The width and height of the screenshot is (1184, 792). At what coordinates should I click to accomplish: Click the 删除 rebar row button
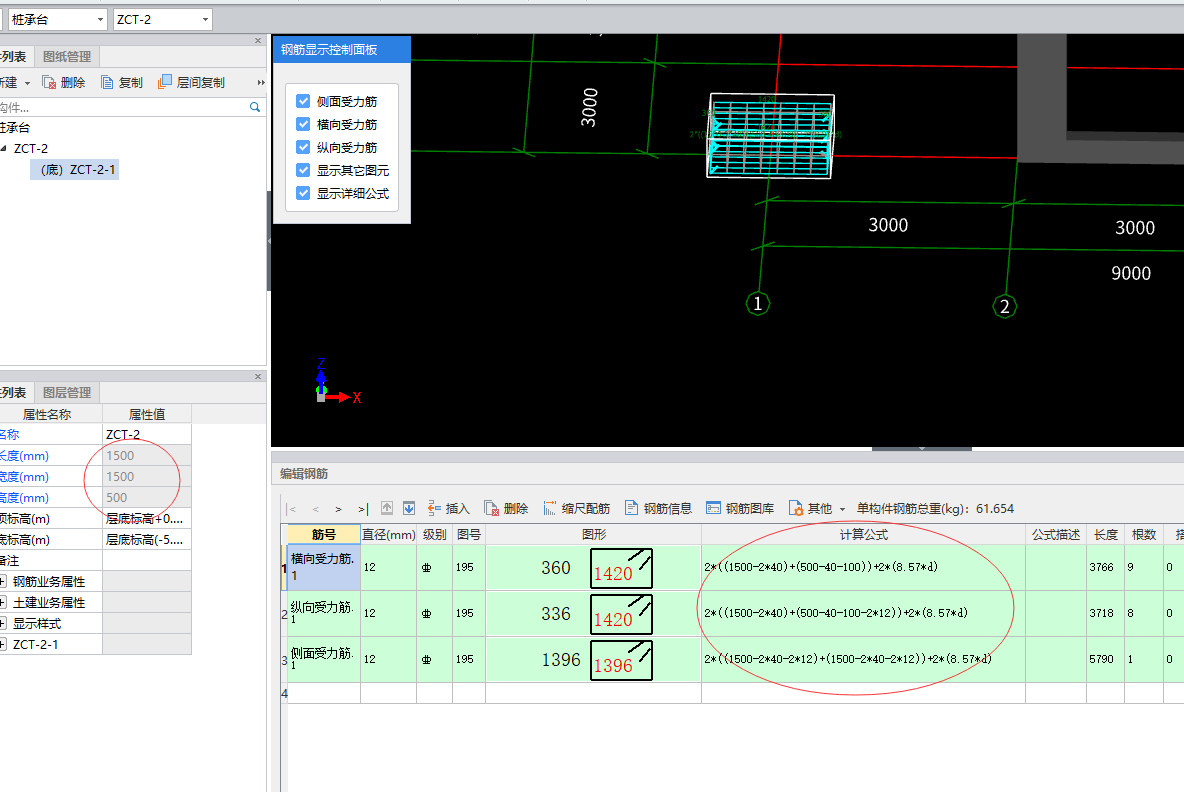(506, 508)
